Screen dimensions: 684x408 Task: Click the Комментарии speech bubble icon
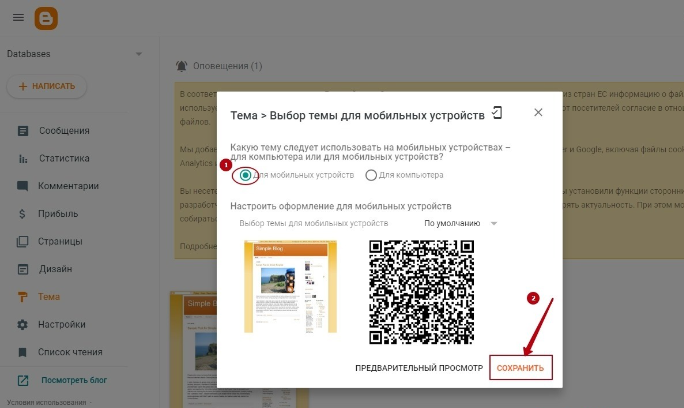(22, 186)
